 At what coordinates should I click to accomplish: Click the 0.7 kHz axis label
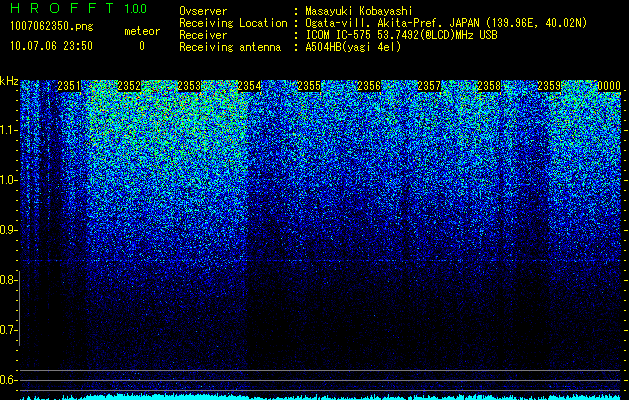point(7,330)
